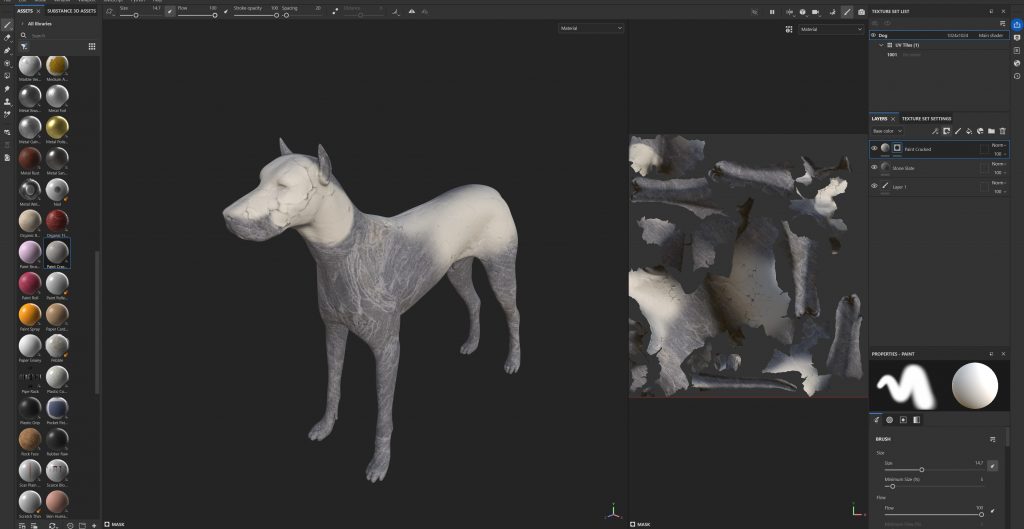
Task: Open the Substance 3D Assets tab
Action: pyautogui.click(x=73, y=11)
